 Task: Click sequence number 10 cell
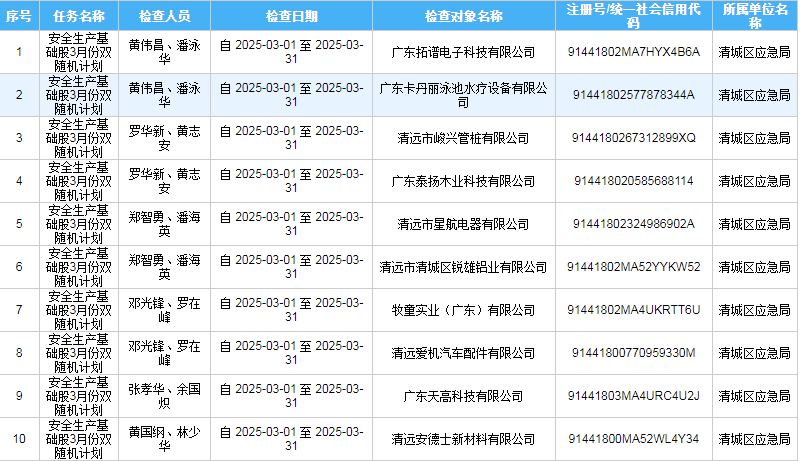tap(19, 439)
